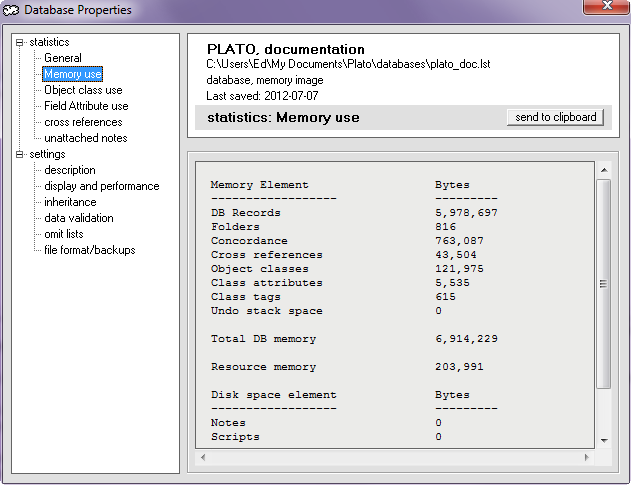The width and height of the screenshot is (631, 485).
Task: Click the vertical scrollbar thumb
Action: click(x=603, y=284)
